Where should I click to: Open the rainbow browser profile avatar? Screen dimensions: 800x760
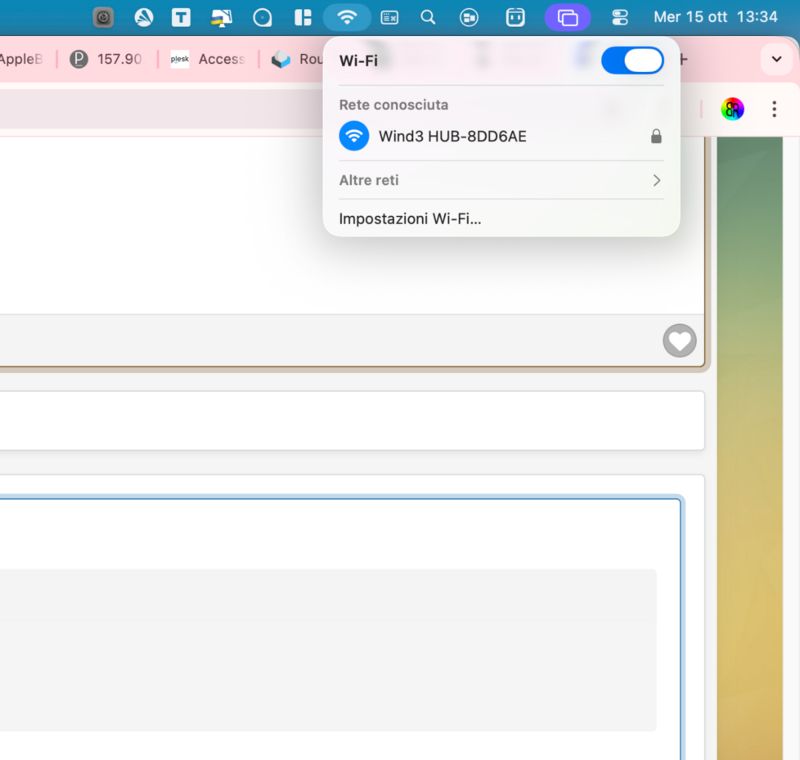click(x=733, y=109)
